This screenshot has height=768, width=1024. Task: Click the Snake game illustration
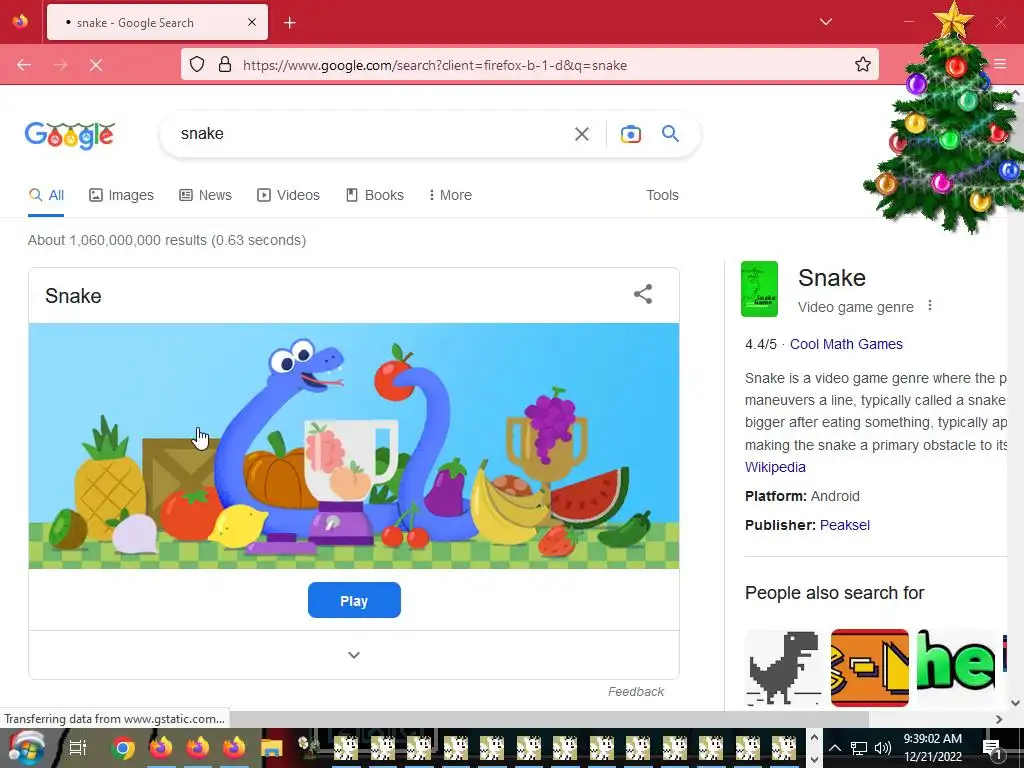point(354,446)
